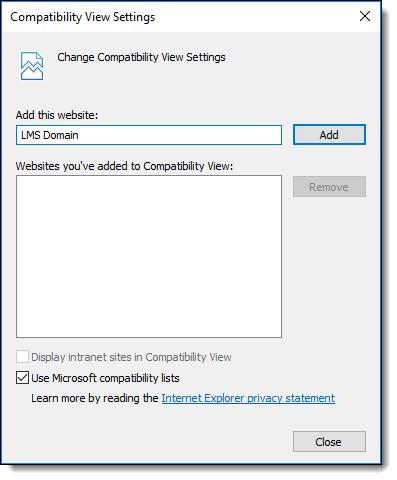Uncheck the Use Microsoft compatibility lists box
The width and height of the screenshot is (397, 480).
(x=22, y=378)
